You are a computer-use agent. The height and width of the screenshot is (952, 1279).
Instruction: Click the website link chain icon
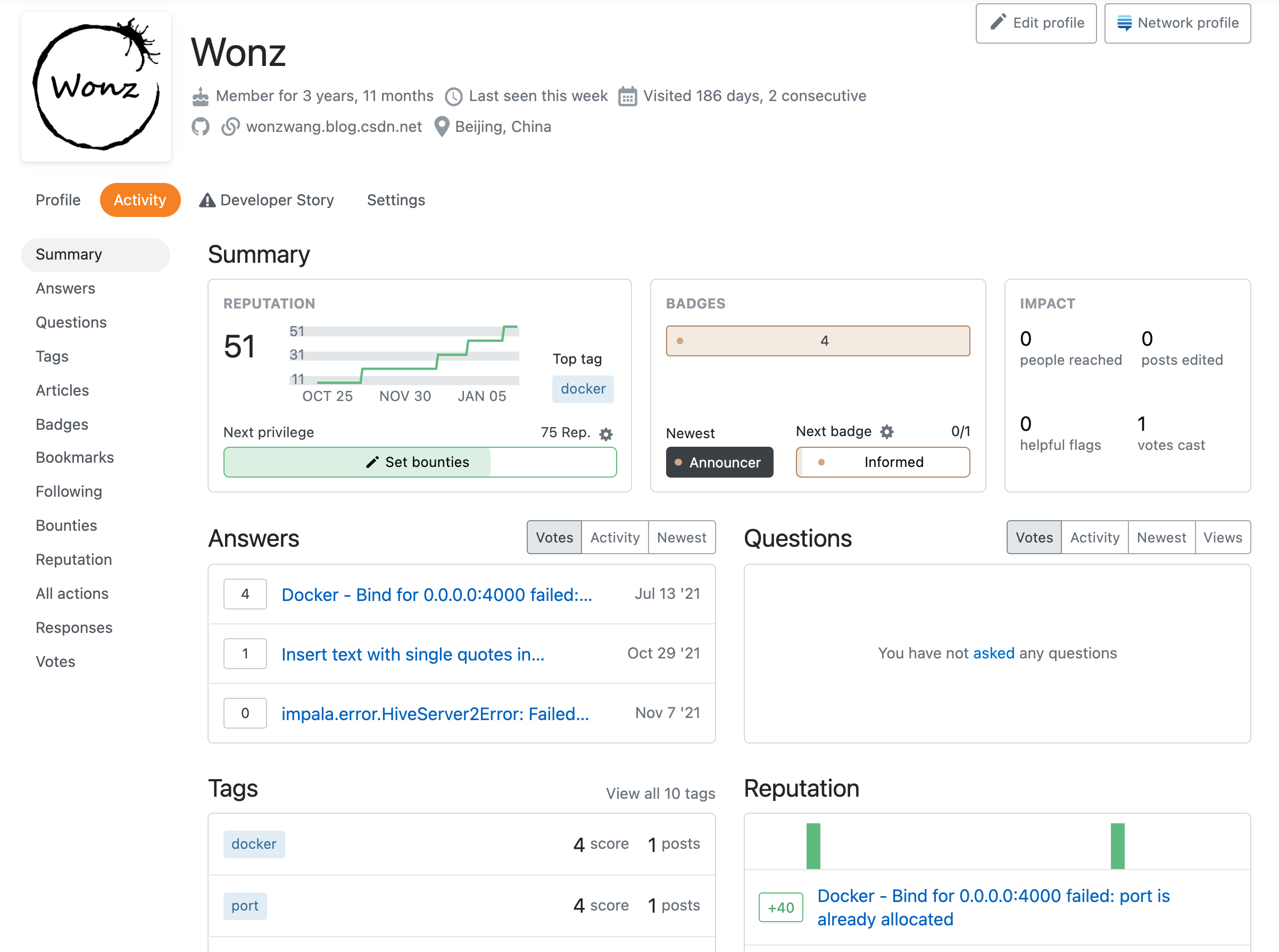[230, 127]
